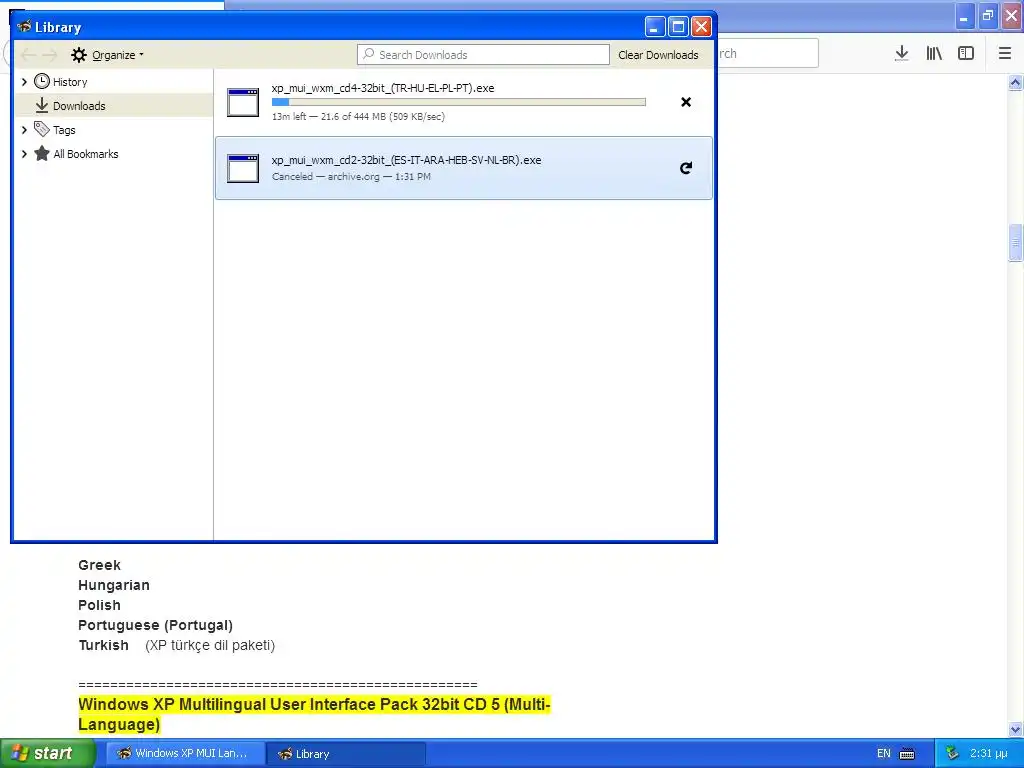Retry the canceled cd2-32bit download
Image resolution: width=1024 pixels, height=768 pixels.
[686, 168]
